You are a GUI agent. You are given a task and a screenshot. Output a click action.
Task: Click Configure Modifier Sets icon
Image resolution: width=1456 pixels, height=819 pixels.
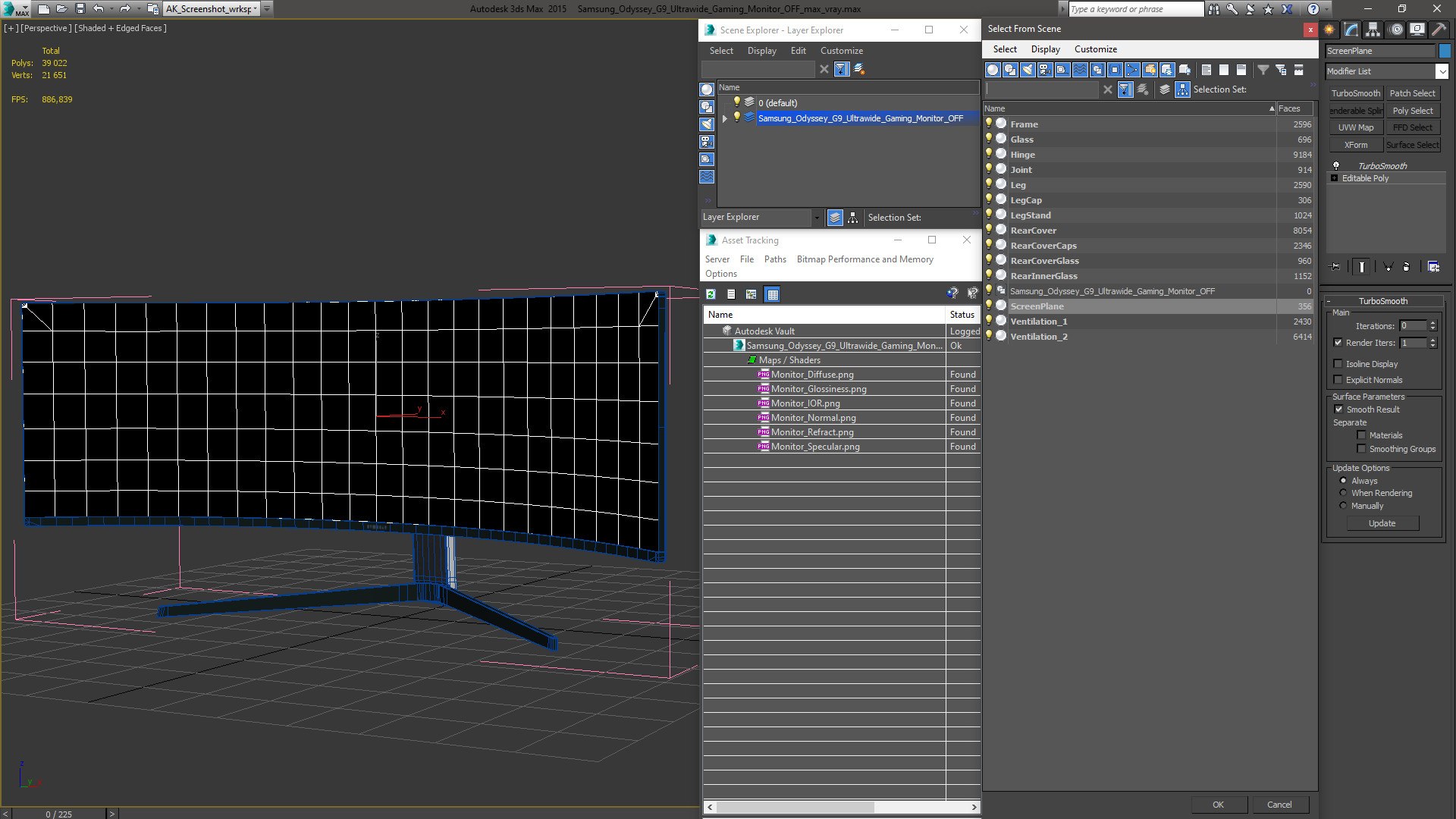pyautogui.click(x=1433, y=267)
